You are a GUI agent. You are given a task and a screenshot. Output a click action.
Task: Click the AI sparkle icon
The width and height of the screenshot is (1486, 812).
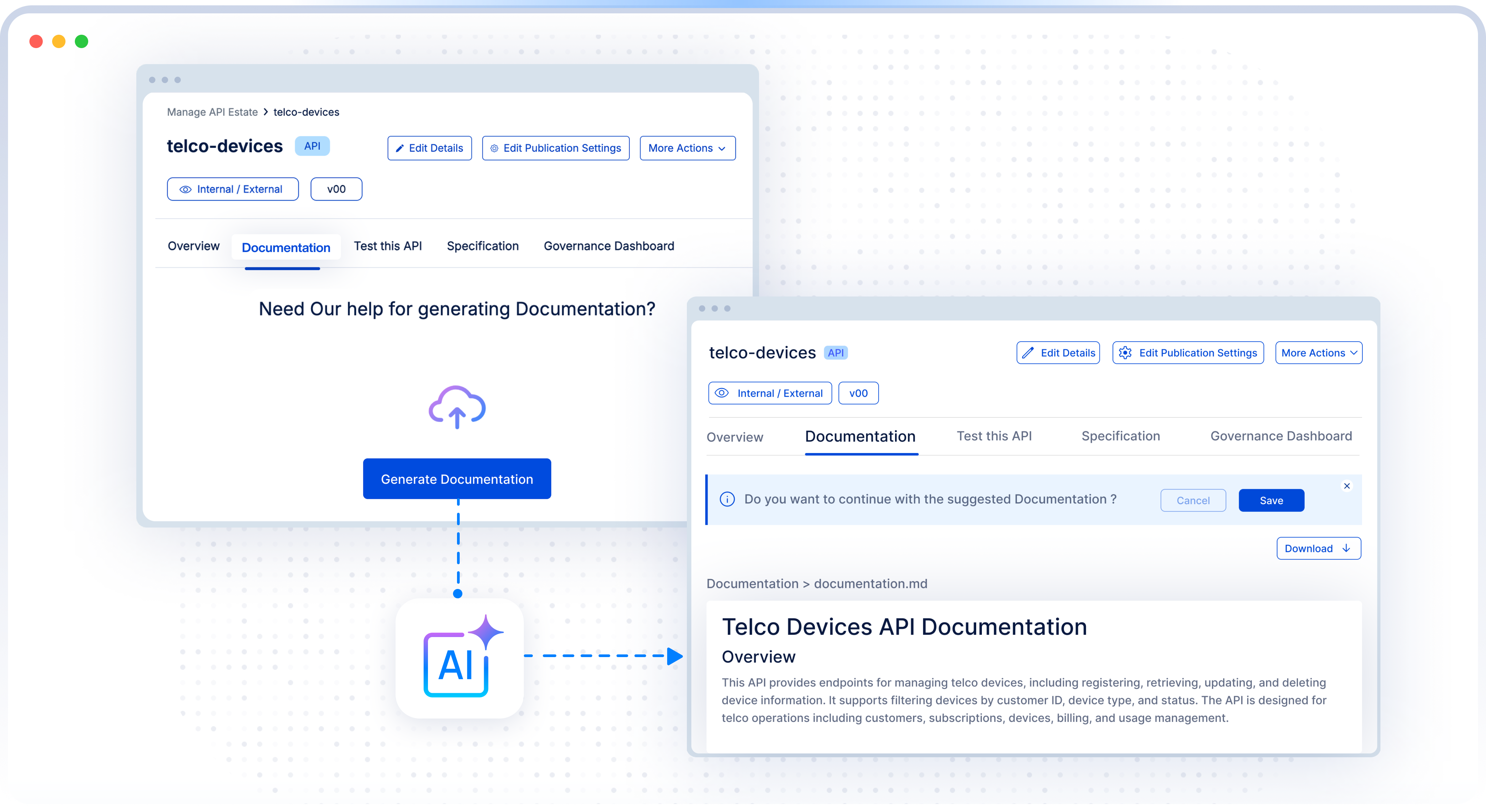pos(460,657)
